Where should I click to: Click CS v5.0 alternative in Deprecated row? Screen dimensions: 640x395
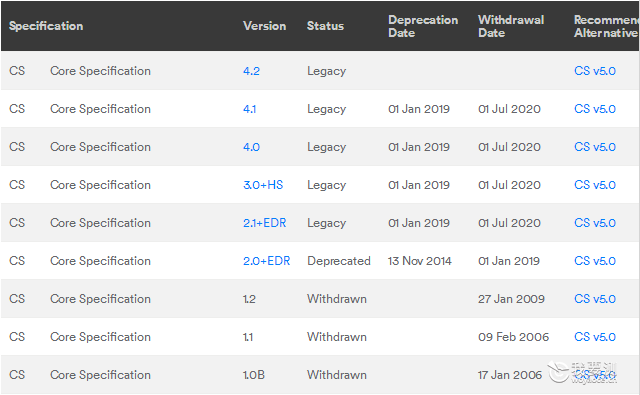pos(595,261)
